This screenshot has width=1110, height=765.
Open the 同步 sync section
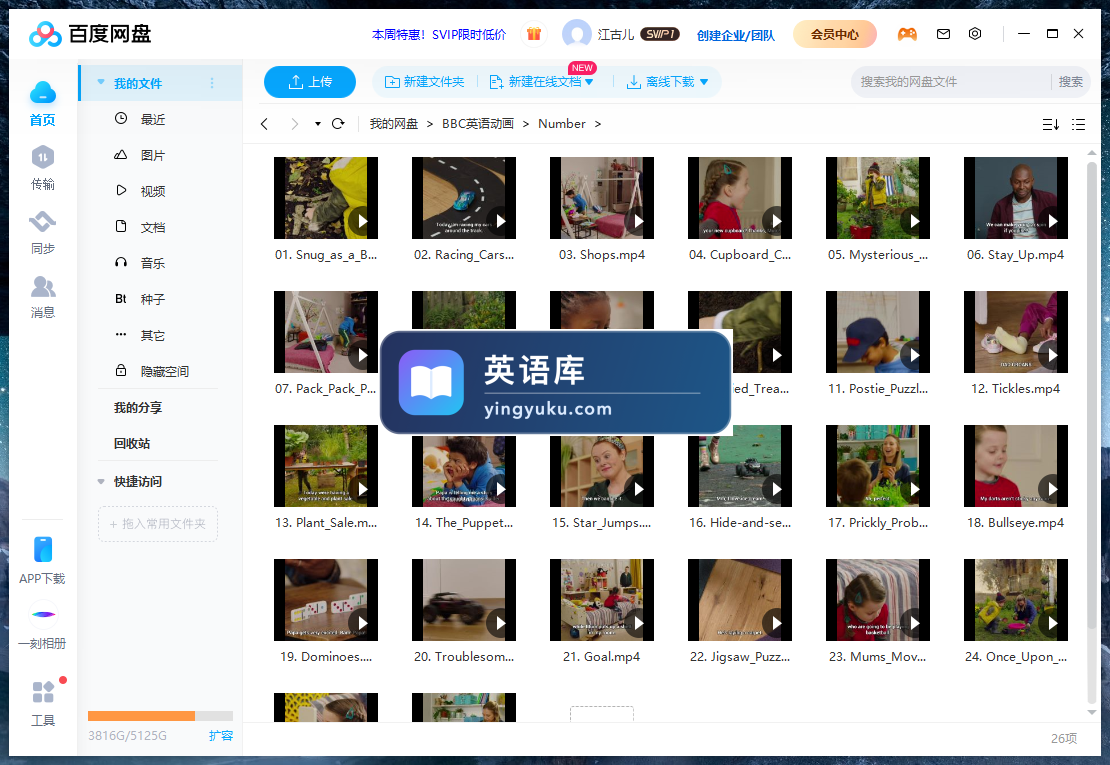(x=42, y=222)
